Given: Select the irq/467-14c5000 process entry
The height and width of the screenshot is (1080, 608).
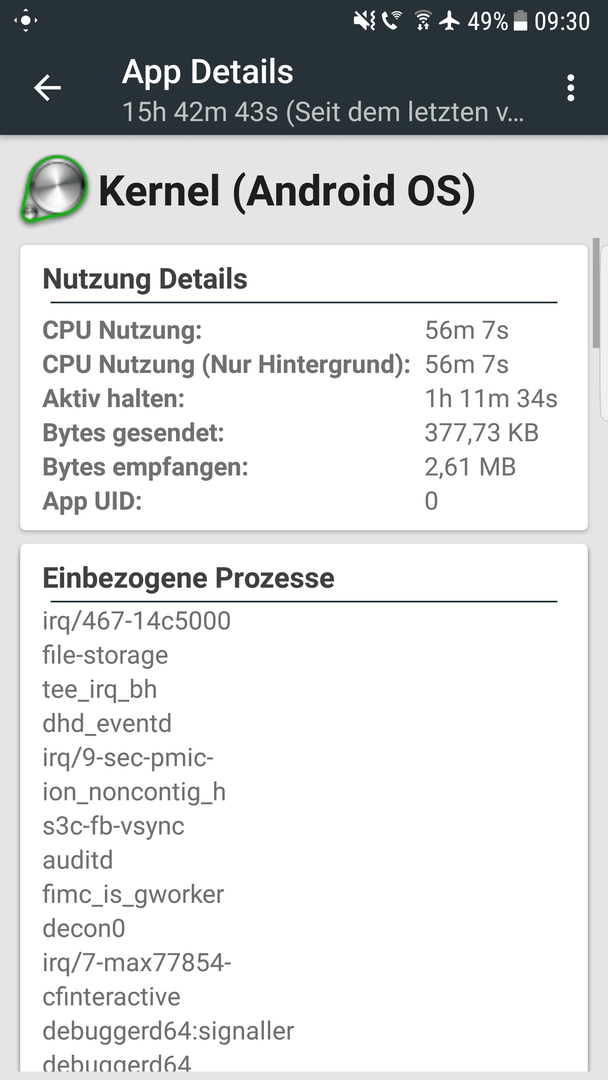Looking at the screenshot, I should [136, 621].
